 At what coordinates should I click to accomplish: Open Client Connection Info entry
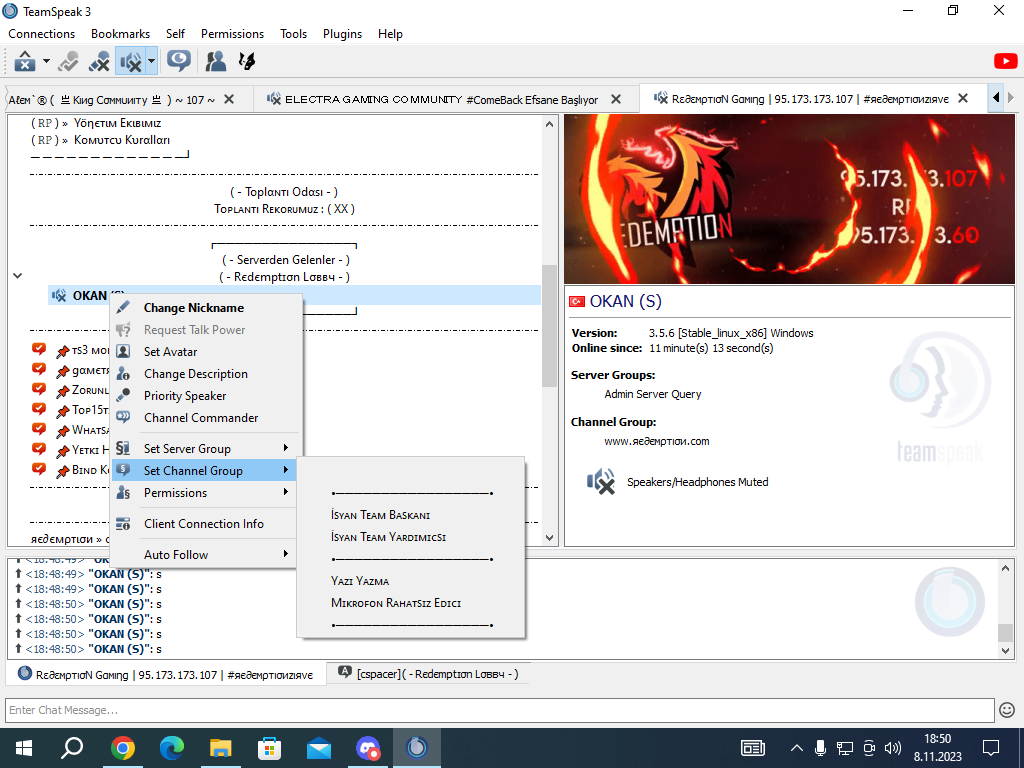(206, 524)
